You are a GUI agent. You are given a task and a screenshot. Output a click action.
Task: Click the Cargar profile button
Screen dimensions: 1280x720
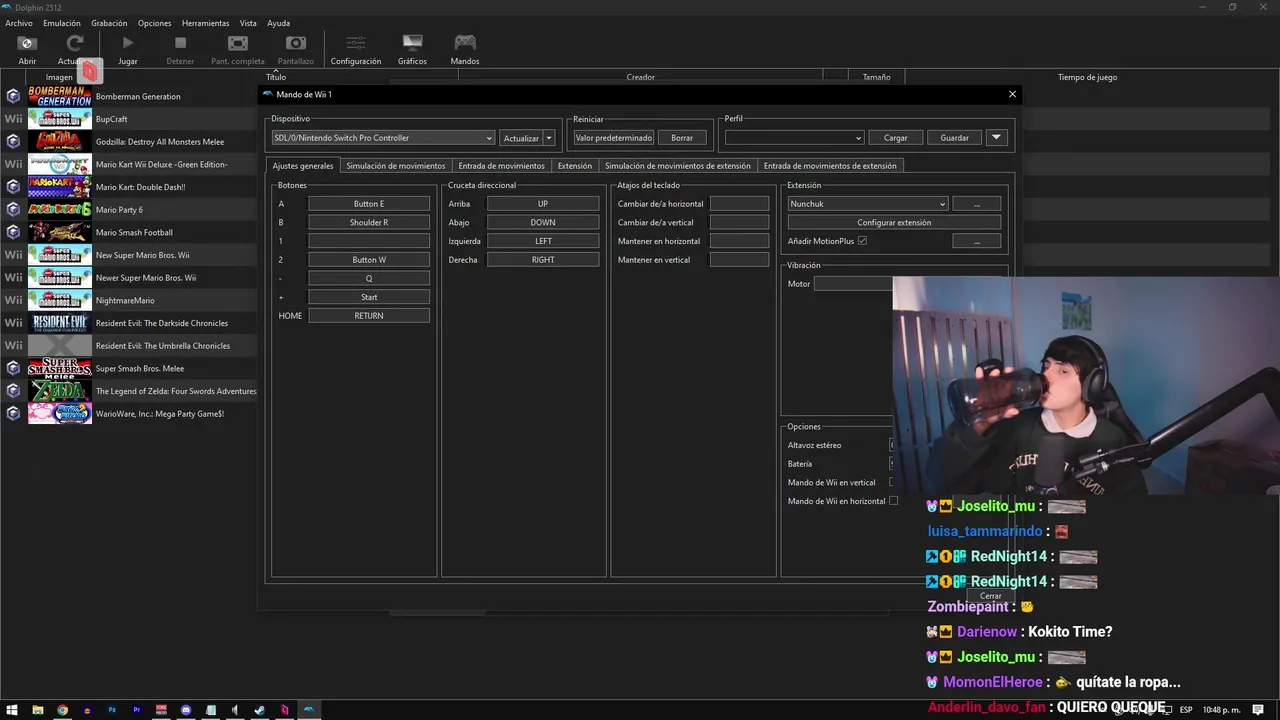(896, 138)
